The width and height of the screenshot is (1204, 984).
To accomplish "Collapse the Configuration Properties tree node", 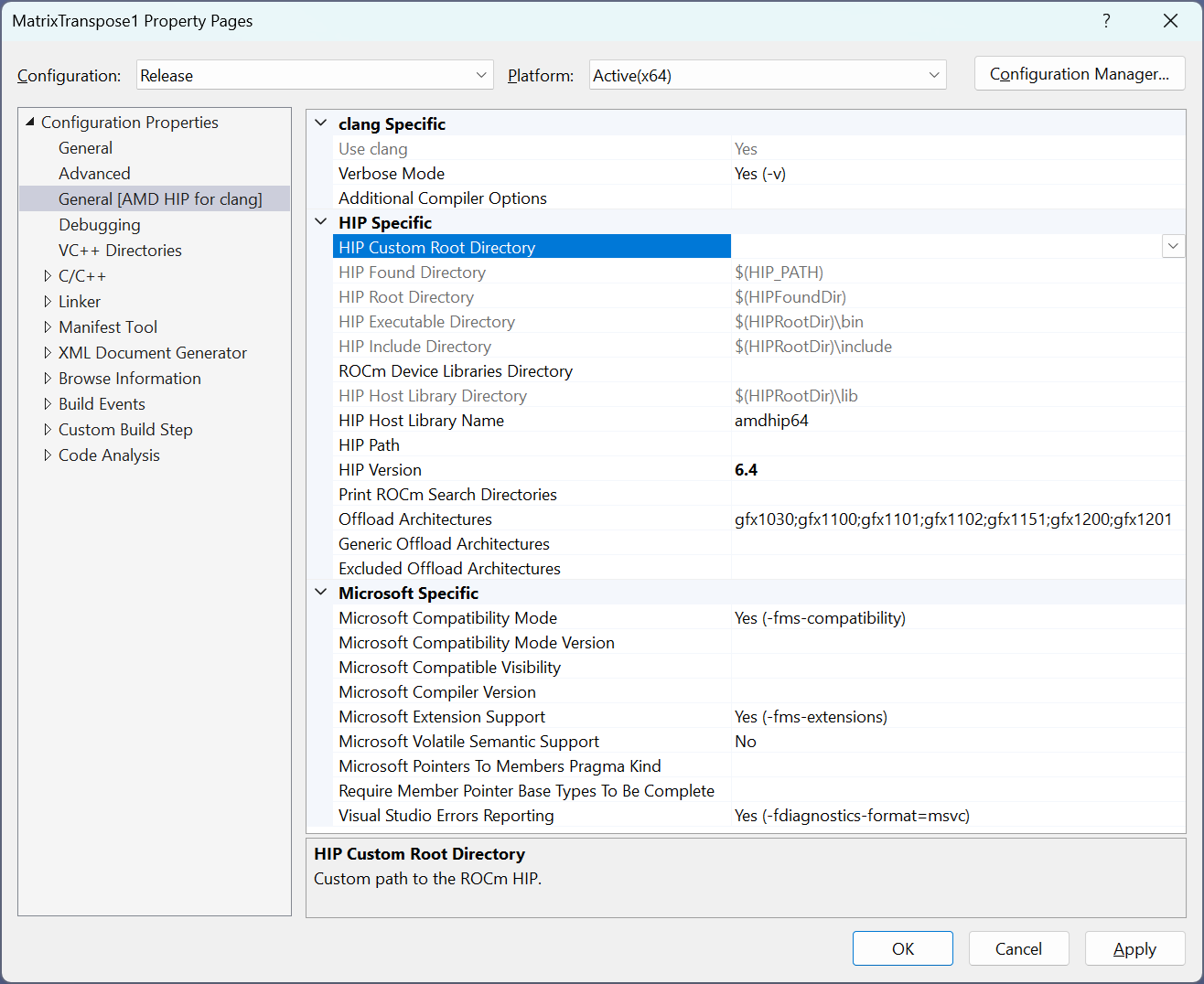I will click(x=30, y=122).
